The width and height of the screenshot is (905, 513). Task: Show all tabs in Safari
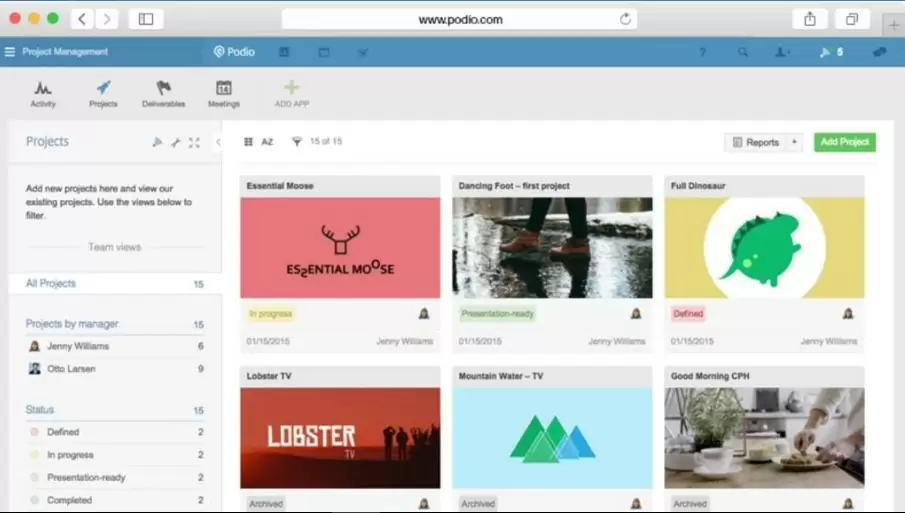(x=852, y=19)
